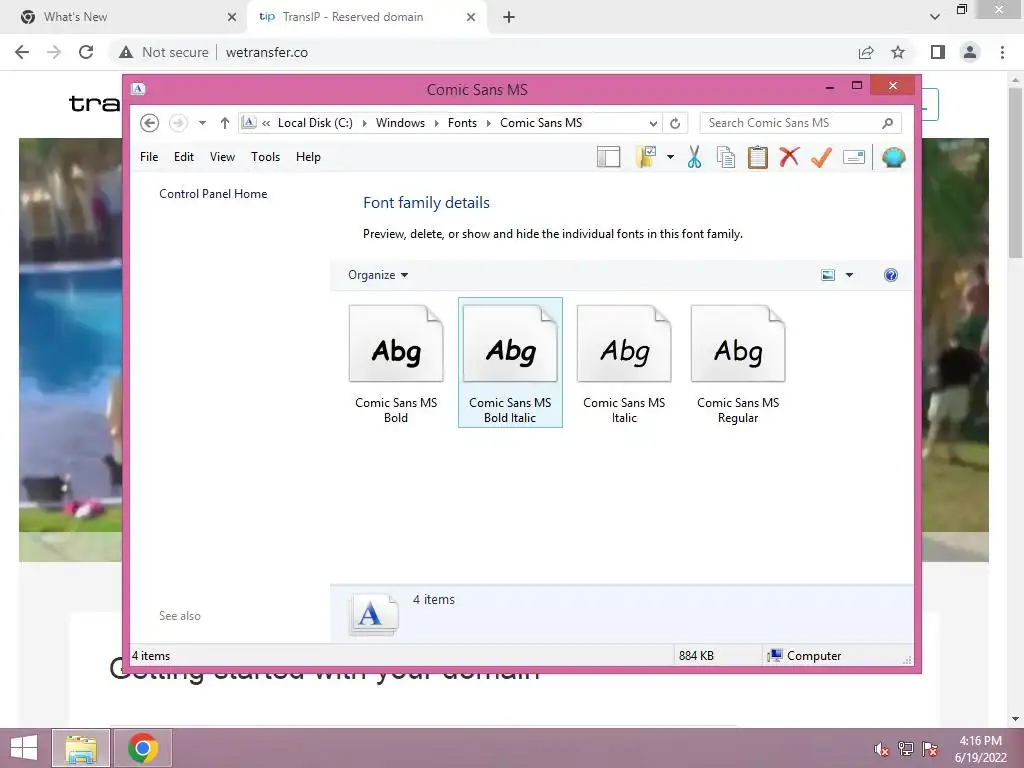Click the muted volume tray icon
This screenshot has height=768, width=1024.
coord(882,749)
